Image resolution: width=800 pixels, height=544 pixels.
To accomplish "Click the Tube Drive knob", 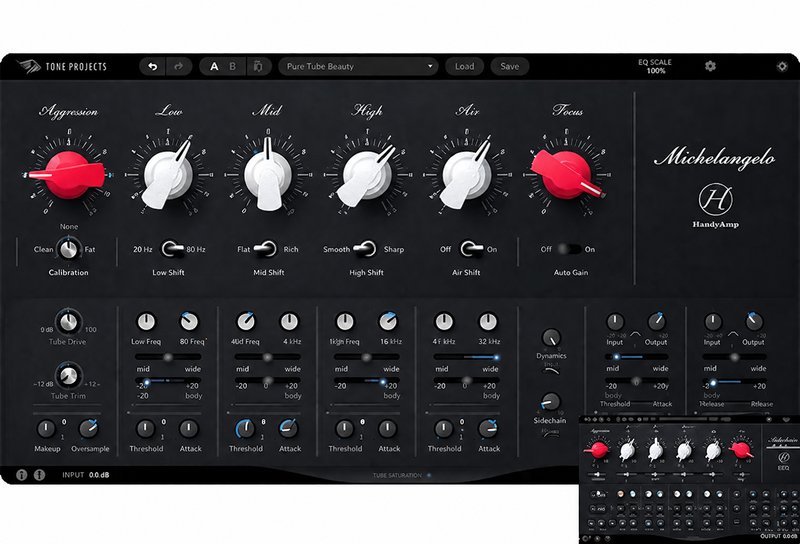I will [x=68, y=322].
